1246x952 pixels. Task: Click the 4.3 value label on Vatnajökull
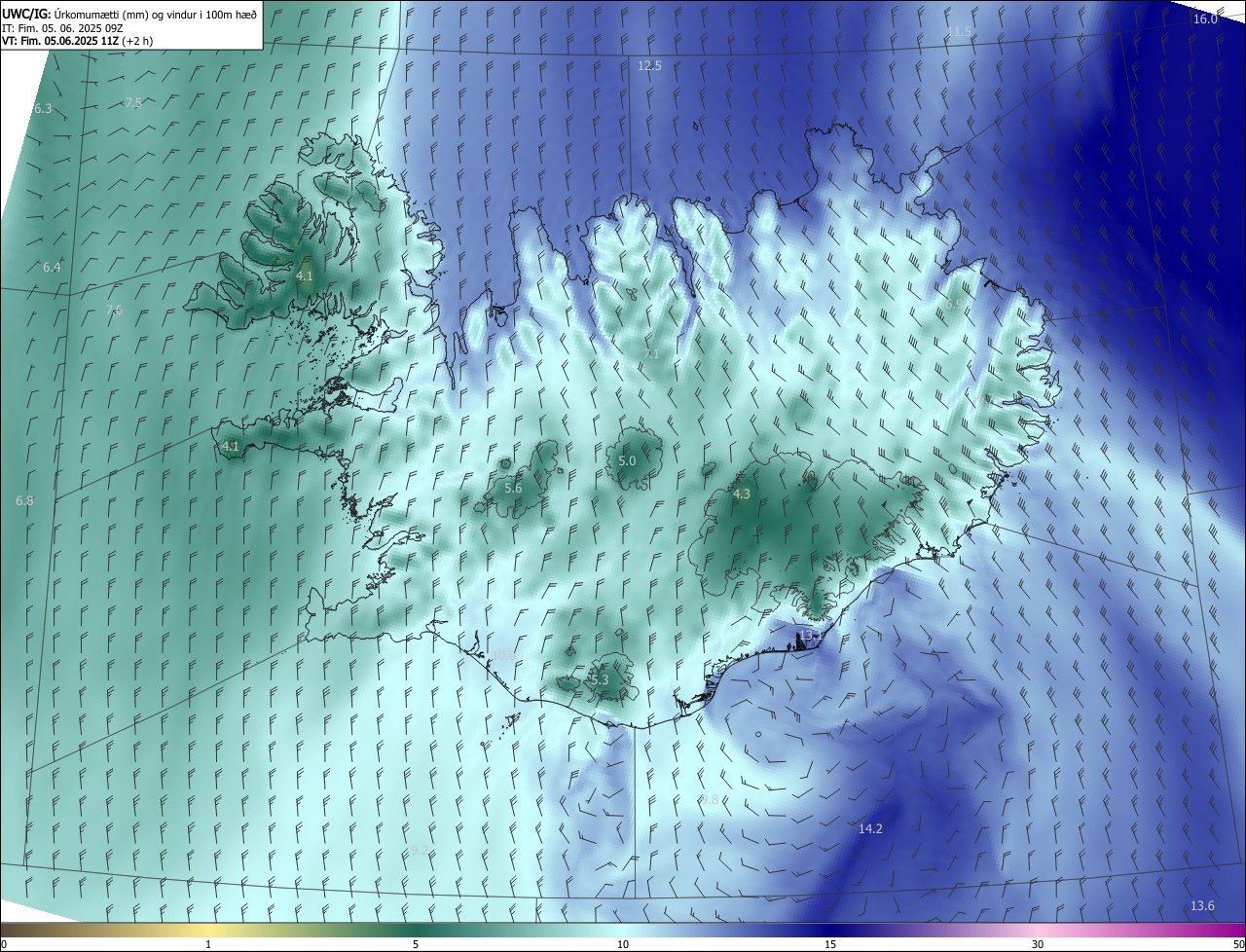click(742, 494)
